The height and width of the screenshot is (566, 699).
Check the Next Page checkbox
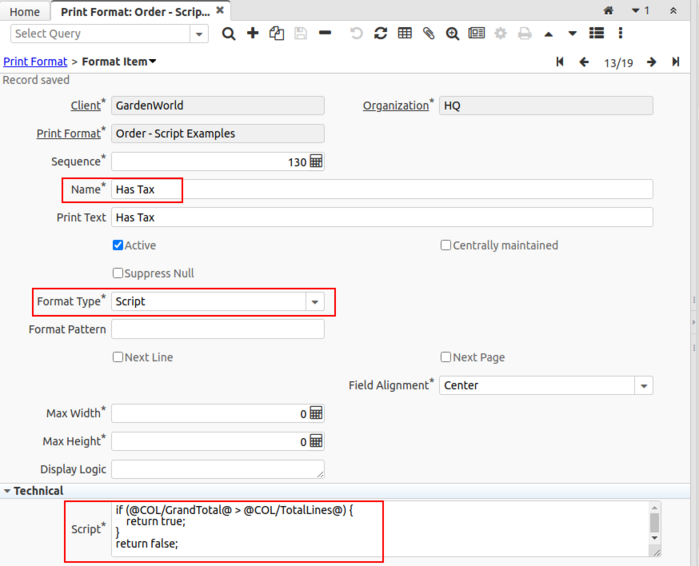click(446, 357)
